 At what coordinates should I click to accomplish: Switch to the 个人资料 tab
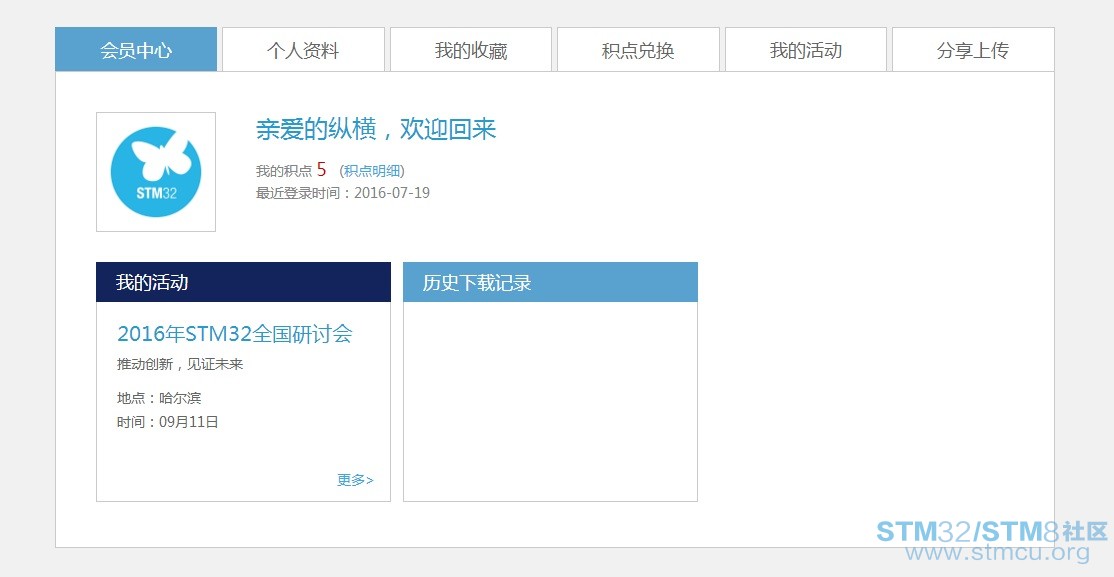(303, 50)
